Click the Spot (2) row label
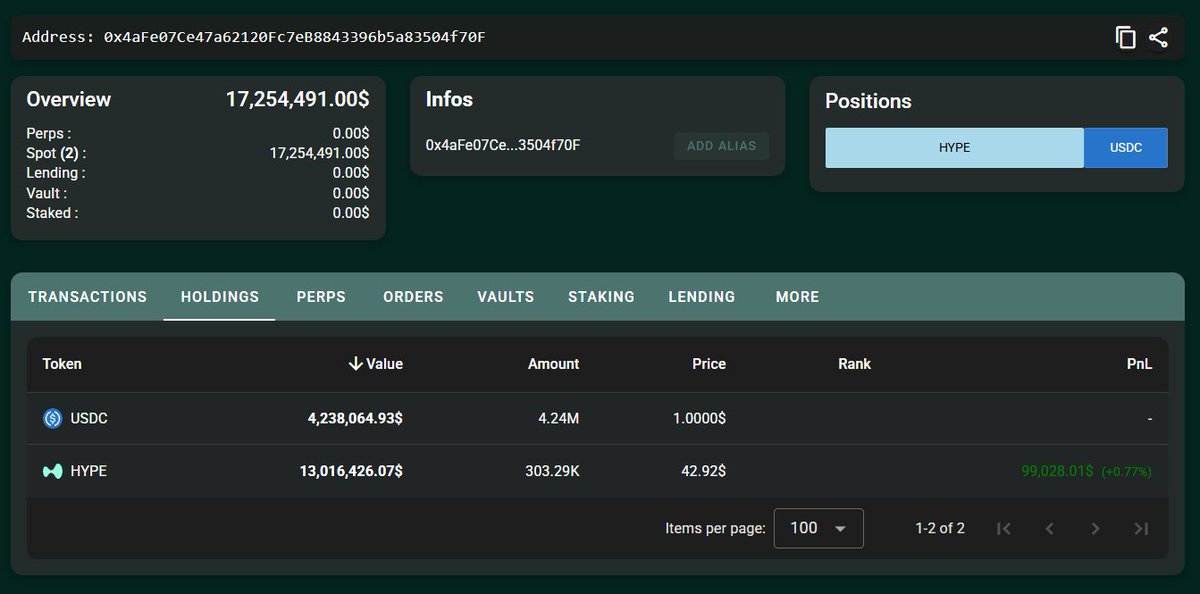 (56, 153)
